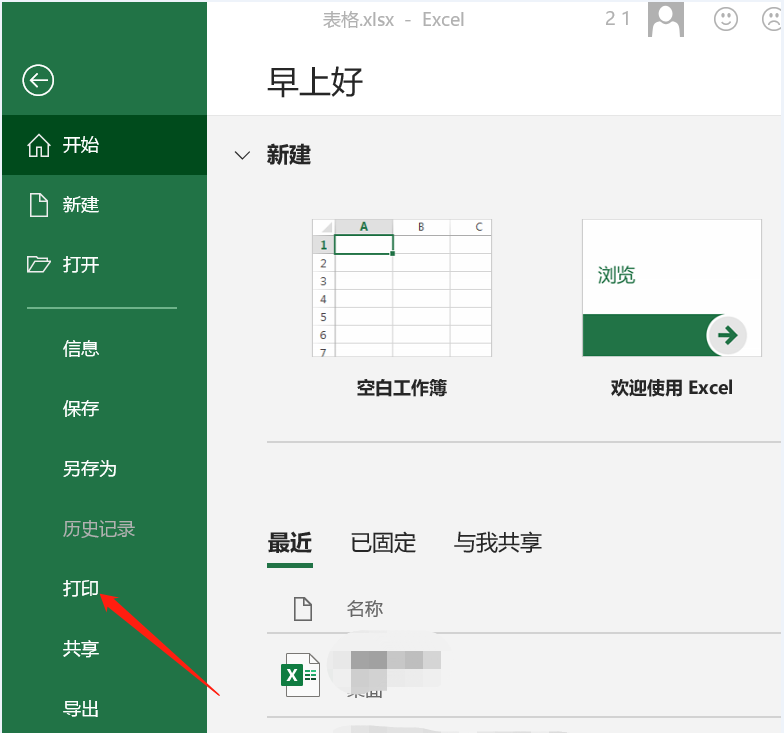Click the 欢迎使用 Excel label

(x=672, y=388)
